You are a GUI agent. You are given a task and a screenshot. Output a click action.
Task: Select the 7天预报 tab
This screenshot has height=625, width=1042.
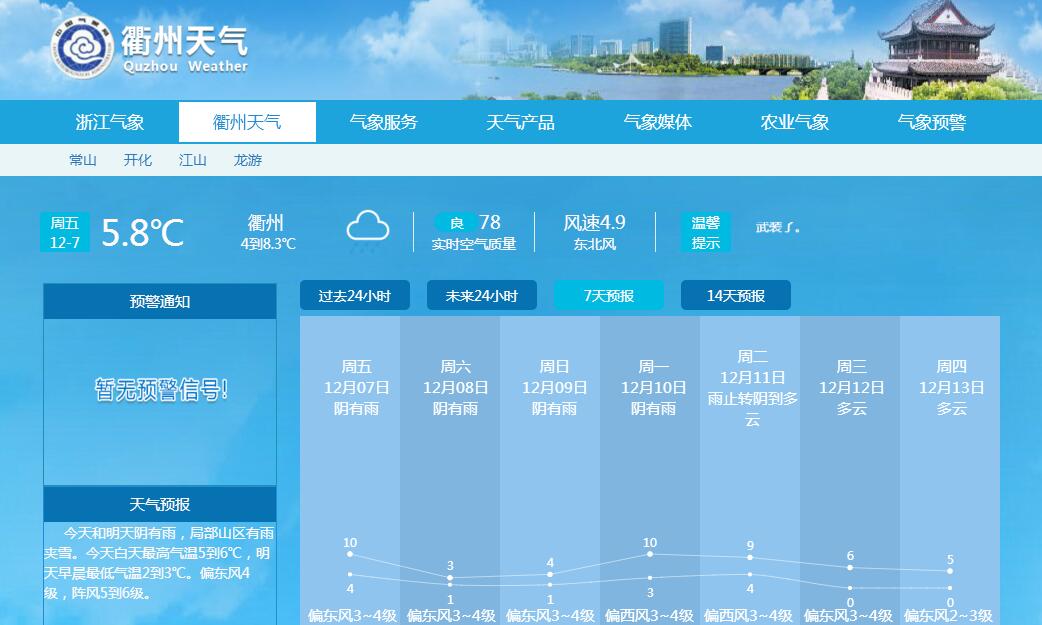(608, 295)
